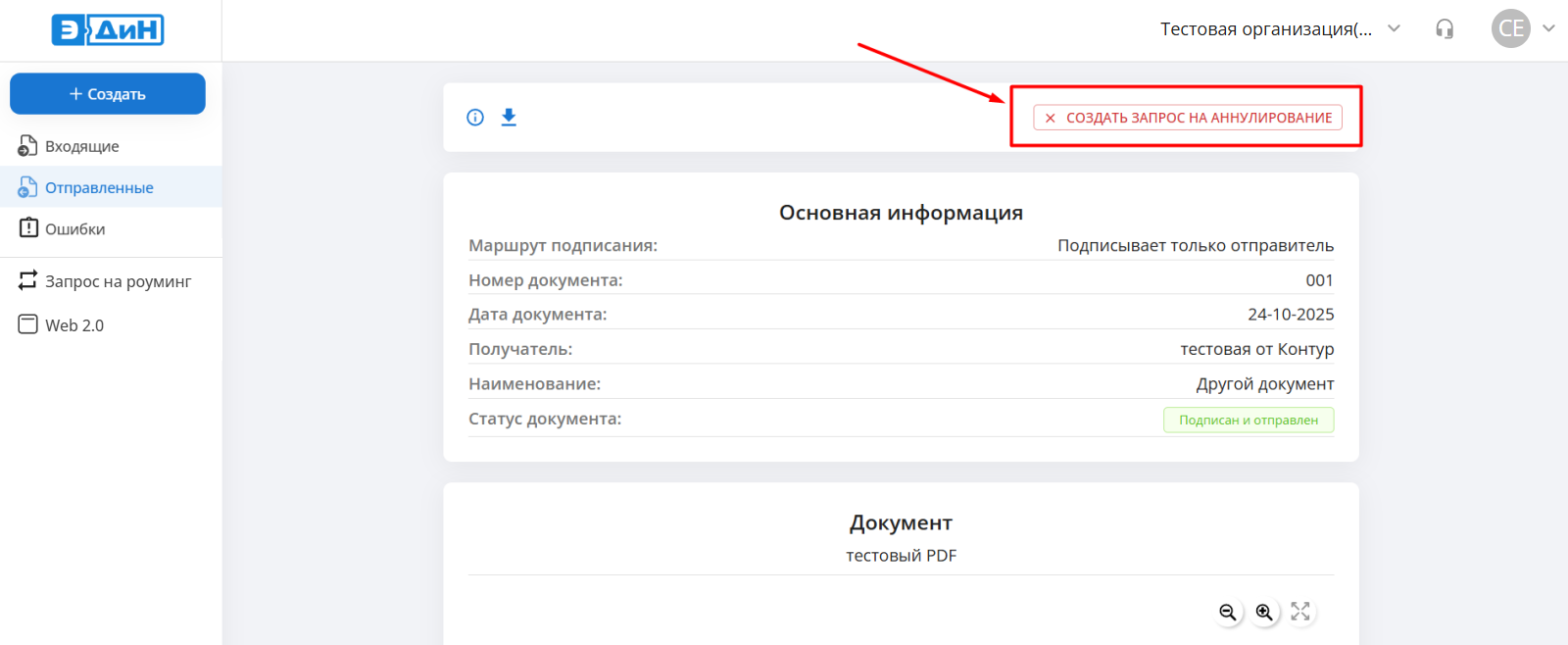1568x645 pixels.
Task: Open support via the headset icon
Action: [x=1445, y=29]
